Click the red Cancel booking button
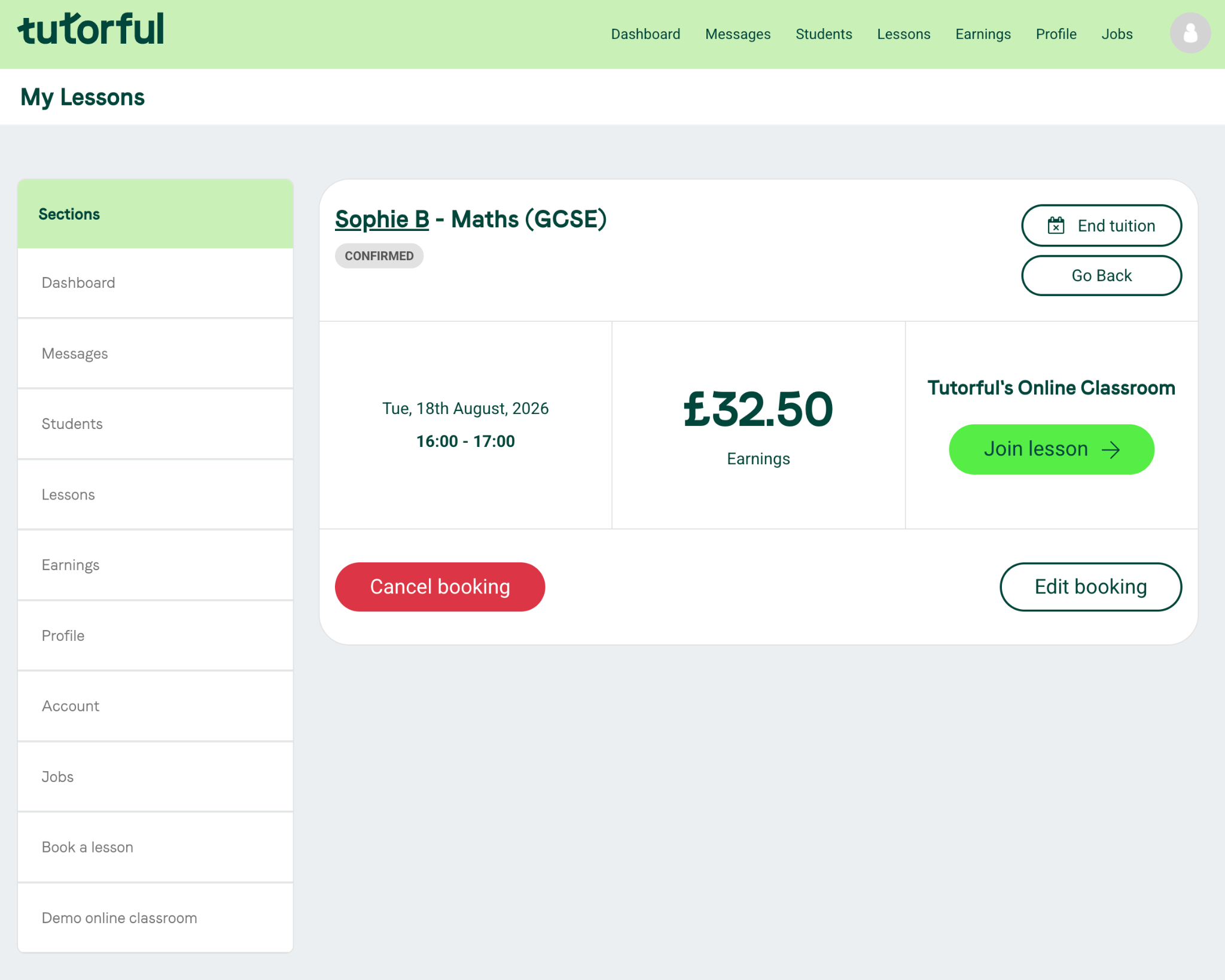 click(x=440, y=586)
